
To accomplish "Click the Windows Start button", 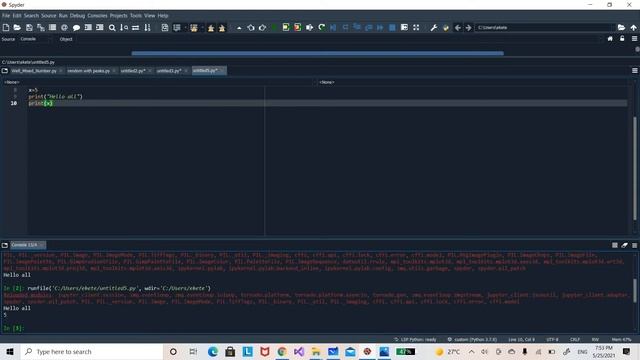I will click(10, 351).
